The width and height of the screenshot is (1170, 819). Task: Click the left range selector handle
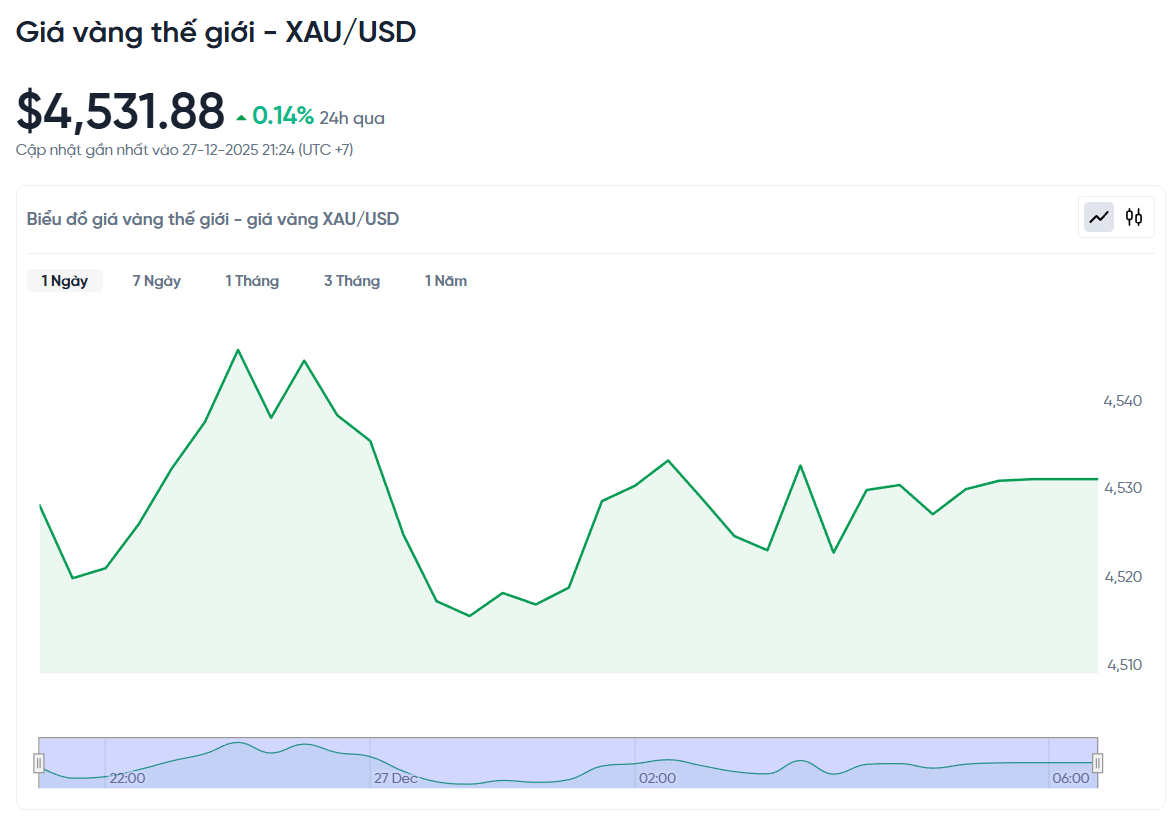39,763
